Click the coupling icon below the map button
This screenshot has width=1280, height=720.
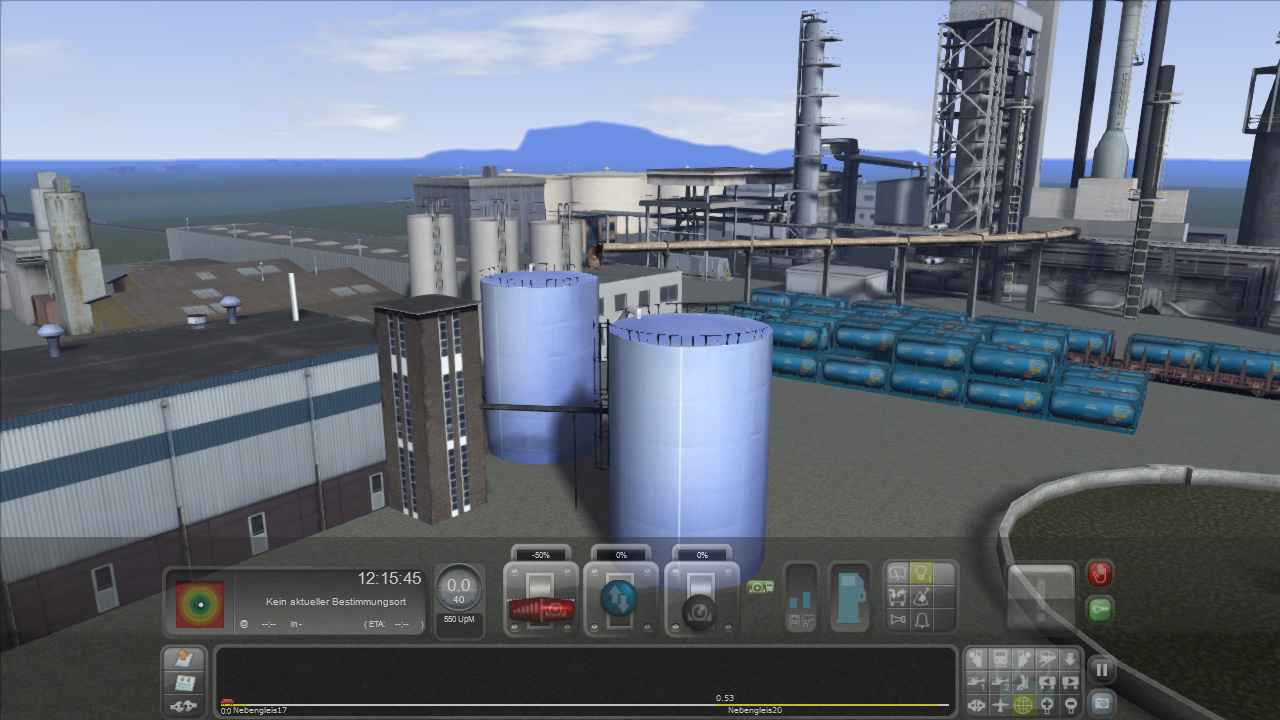pos(184,706)
